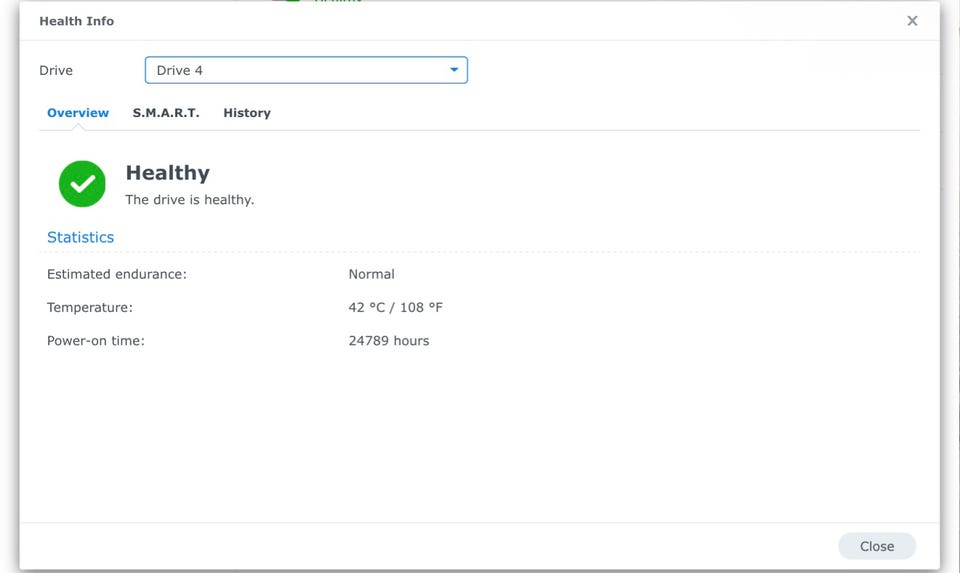Click the Temperature label
This screenshot has width=960, height=573.
[x=90, y=307]
